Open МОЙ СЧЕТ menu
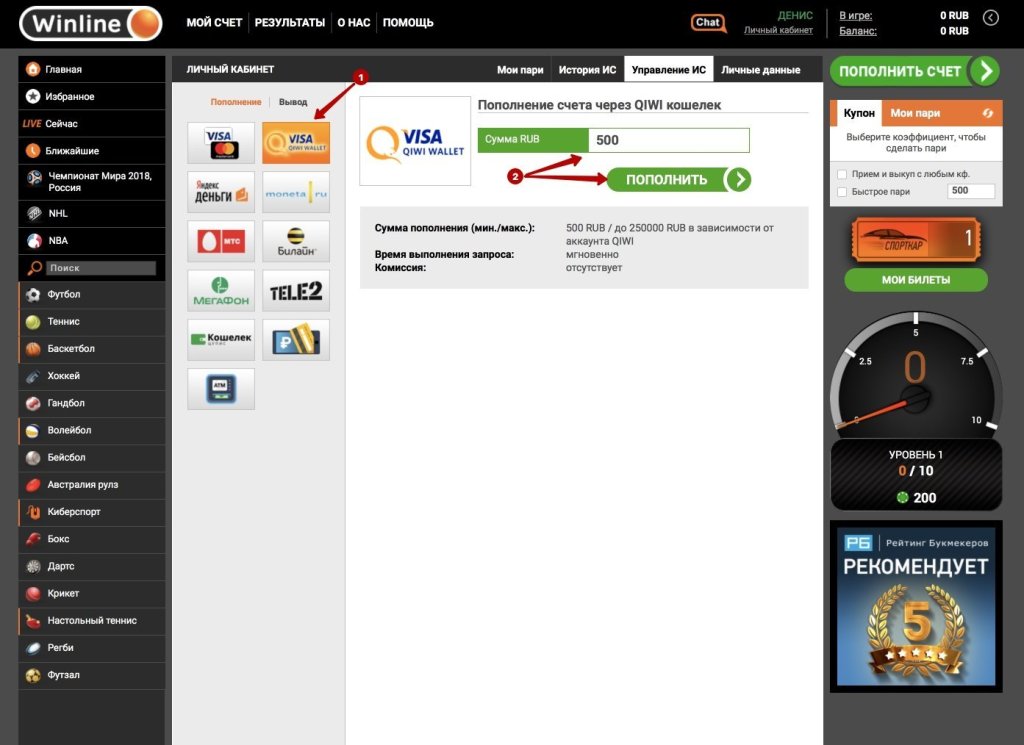 (x=214, y=23)
